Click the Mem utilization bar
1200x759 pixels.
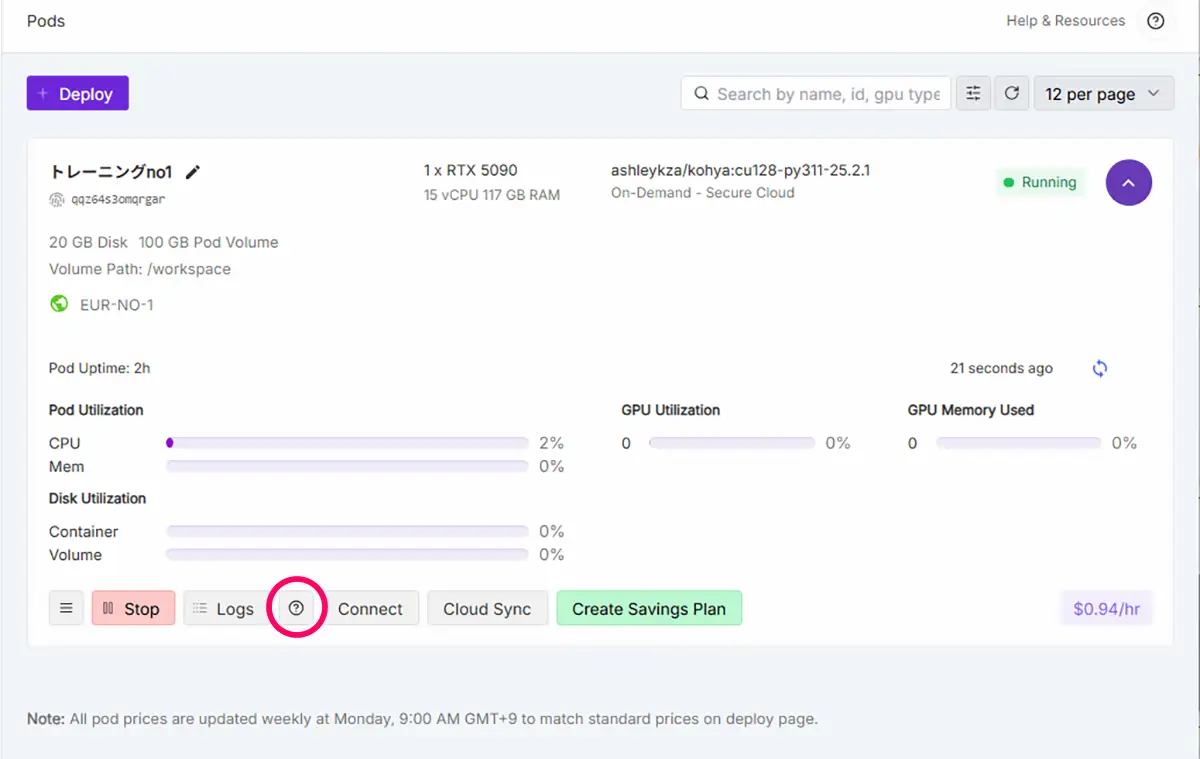click(347, 466)
